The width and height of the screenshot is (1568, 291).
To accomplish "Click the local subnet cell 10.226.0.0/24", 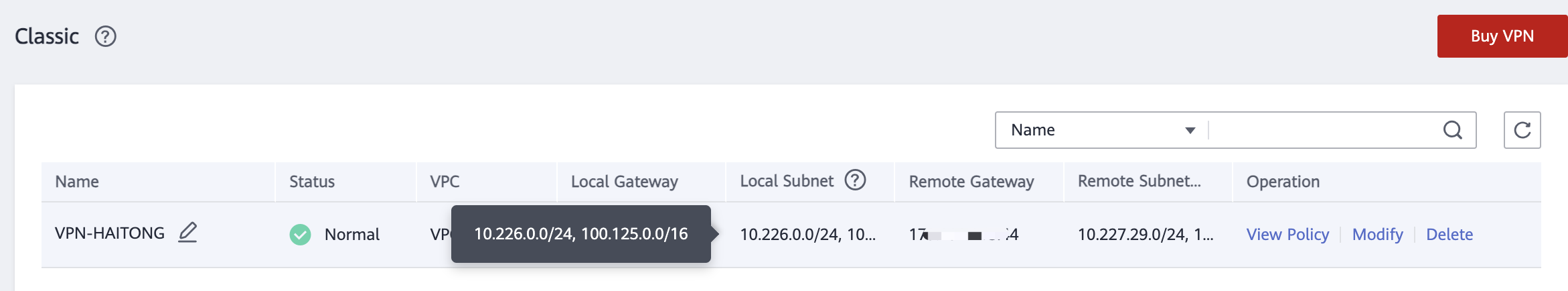I will pyautogui.click(x=808, y=234).
